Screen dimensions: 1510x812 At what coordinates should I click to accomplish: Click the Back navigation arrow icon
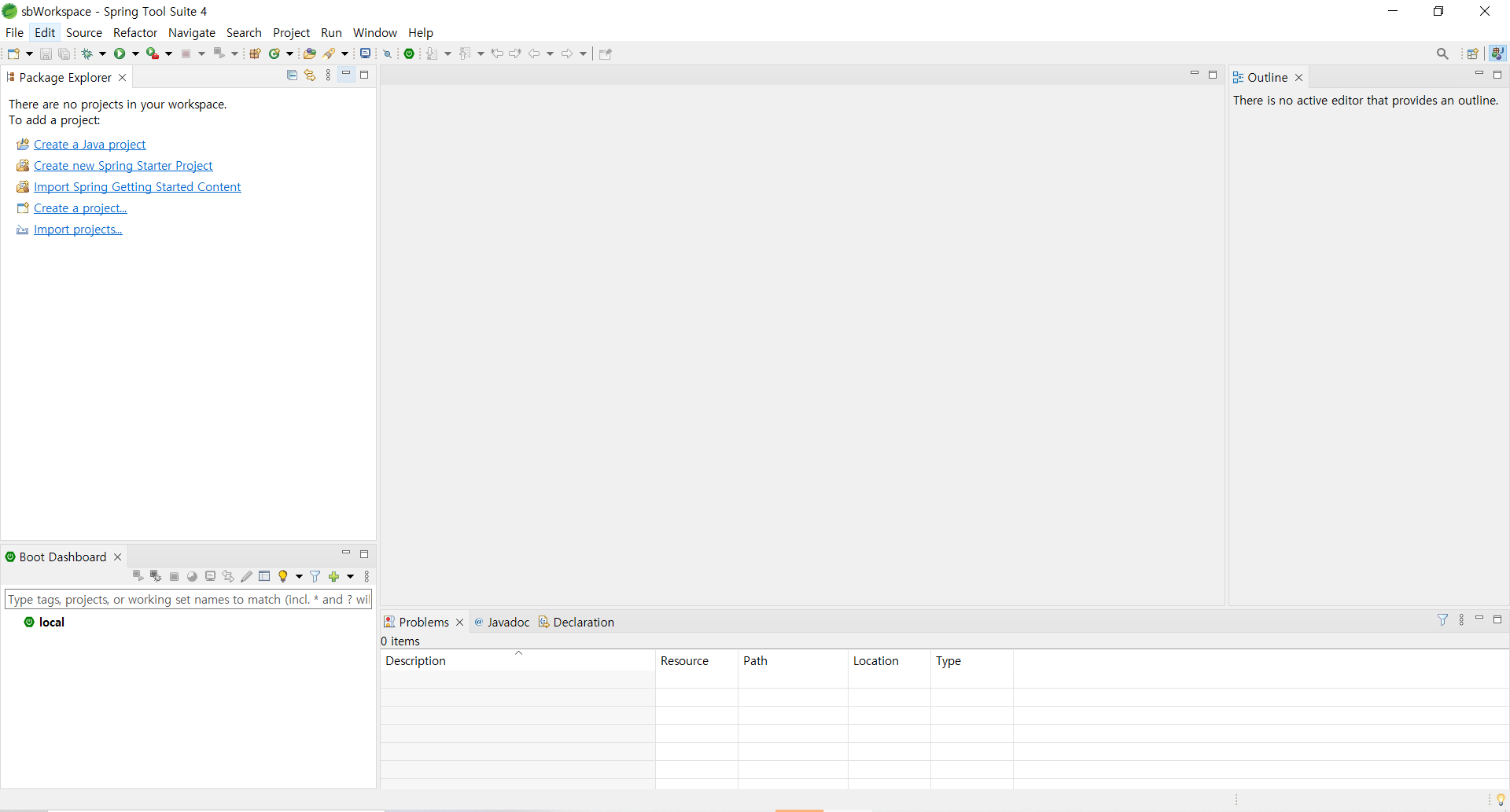pyautogui.click(x=535, y=53)
